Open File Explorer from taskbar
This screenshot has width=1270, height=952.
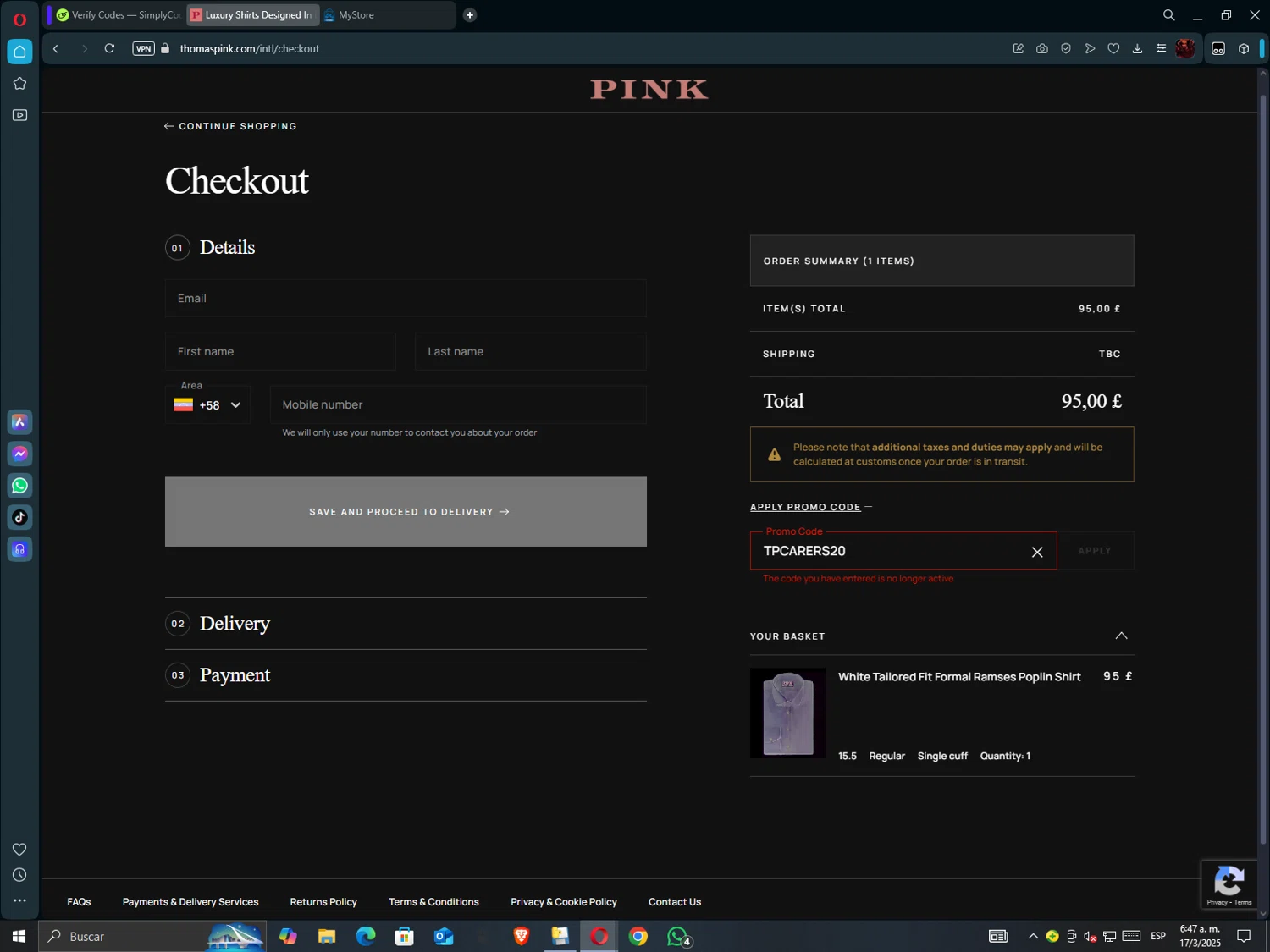click(327, 936)
